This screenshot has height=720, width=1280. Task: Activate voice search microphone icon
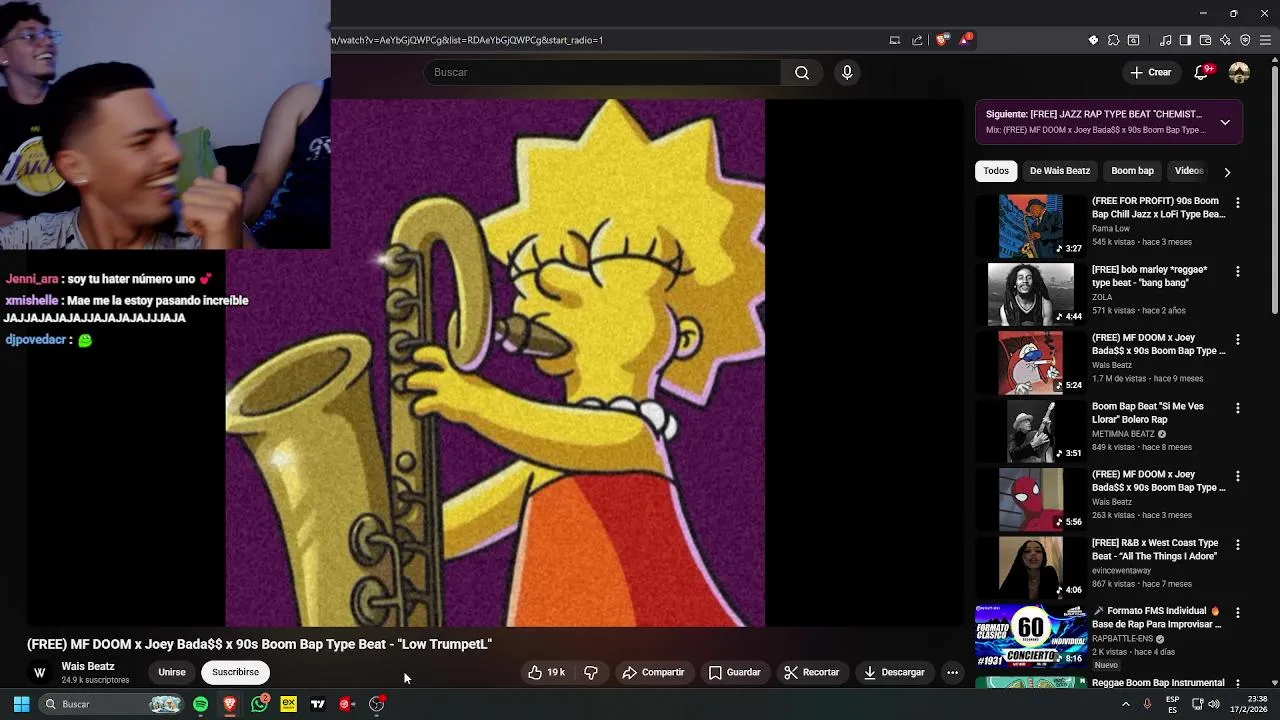(847, 72)
